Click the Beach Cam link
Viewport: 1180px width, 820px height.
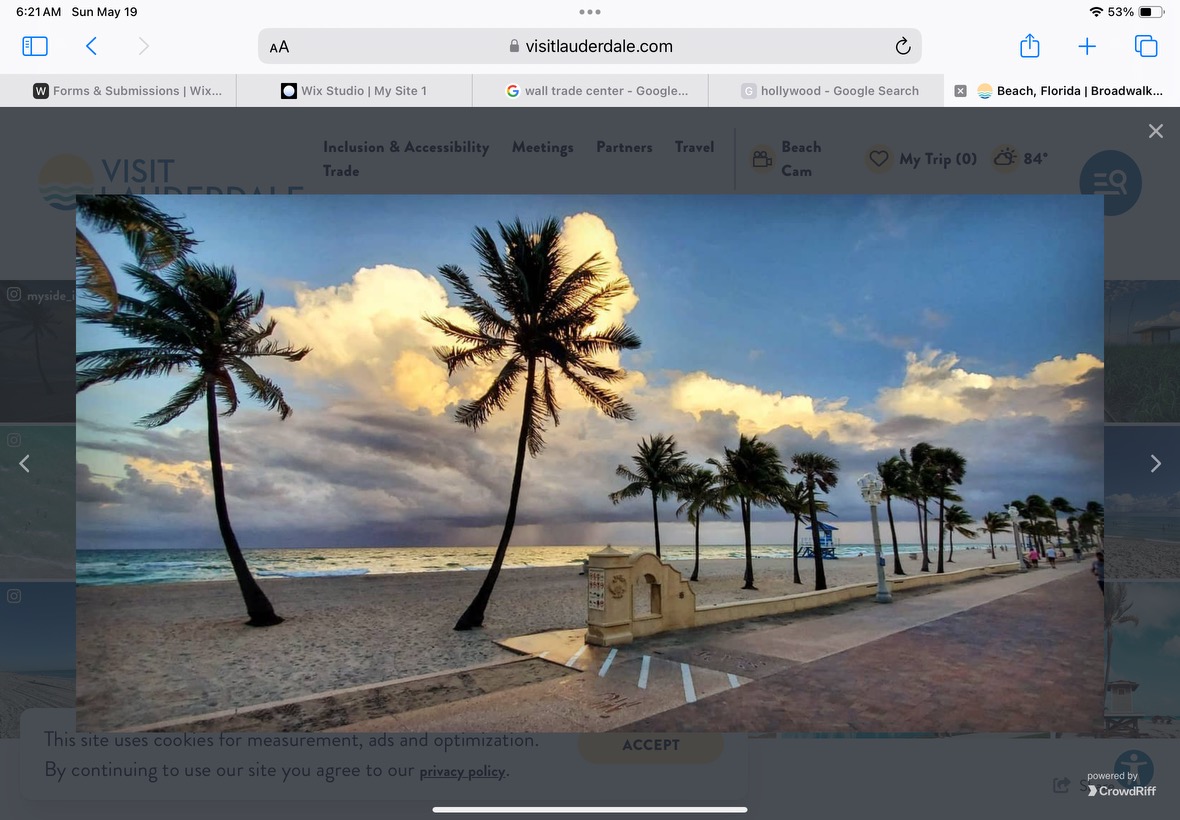tap(801, 159)
